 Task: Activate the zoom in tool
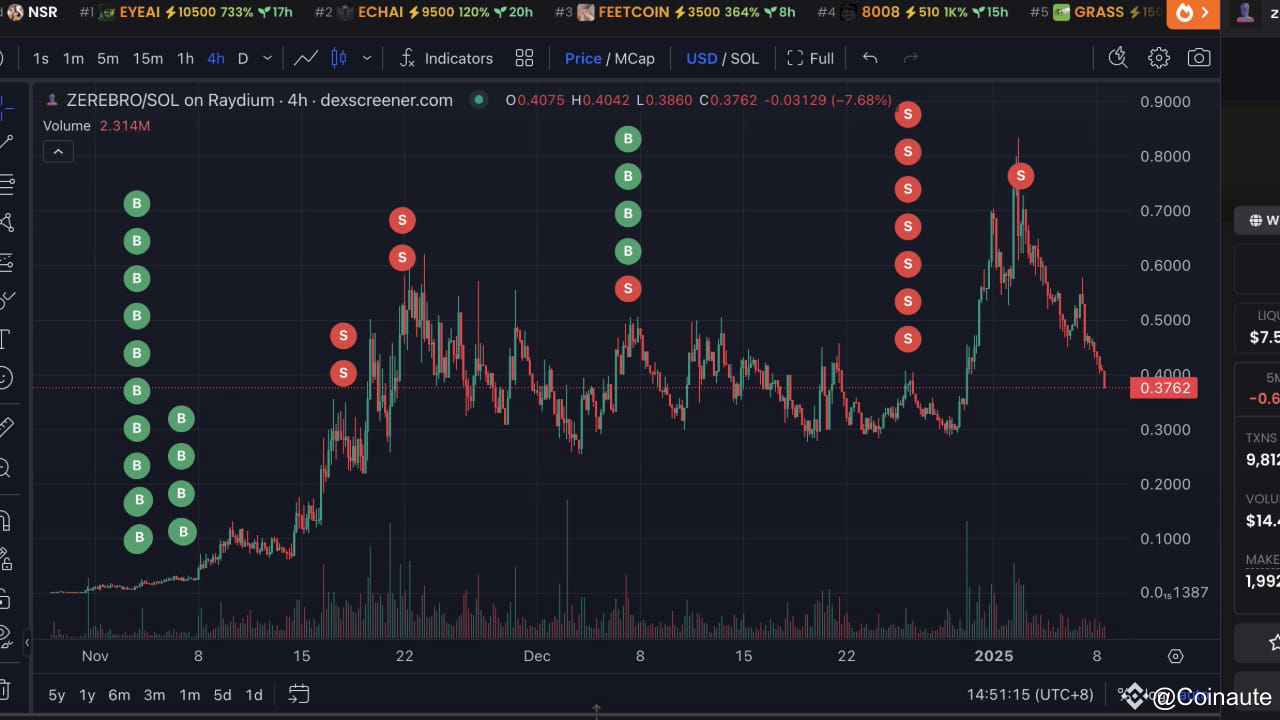tap(6, 467)
